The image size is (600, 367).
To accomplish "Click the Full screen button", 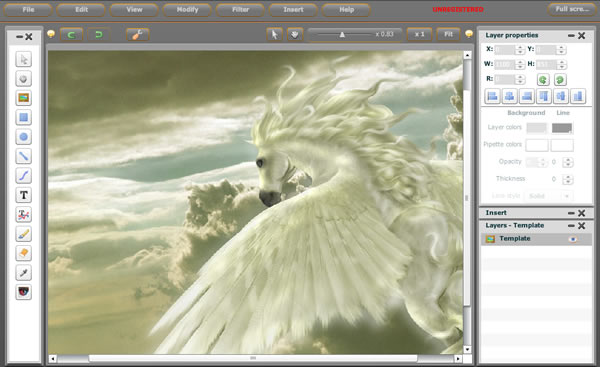I will pyautogui.click(x=572, y=9).
